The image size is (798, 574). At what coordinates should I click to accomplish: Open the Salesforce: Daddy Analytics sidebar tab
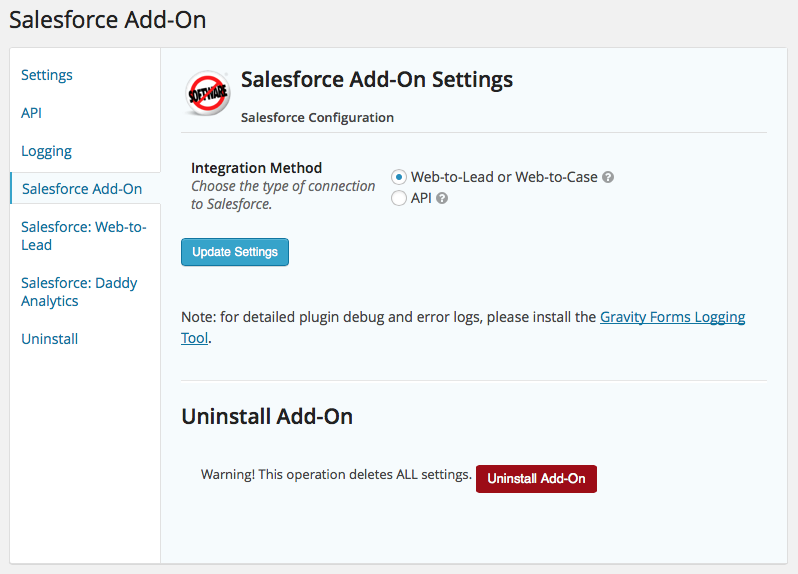(x=79, y=292)
